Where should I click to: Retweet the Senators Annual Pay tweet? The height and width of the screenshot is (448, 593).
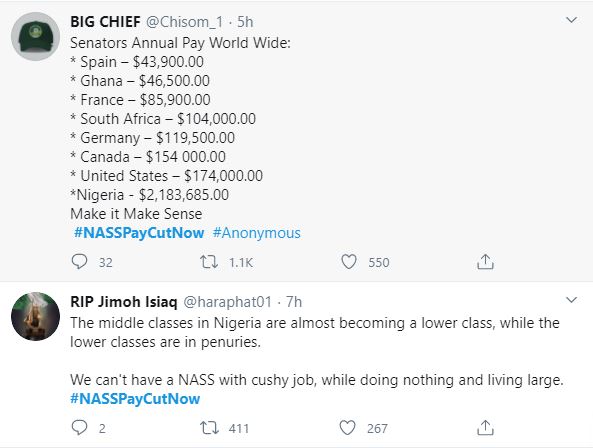point(209,262)
